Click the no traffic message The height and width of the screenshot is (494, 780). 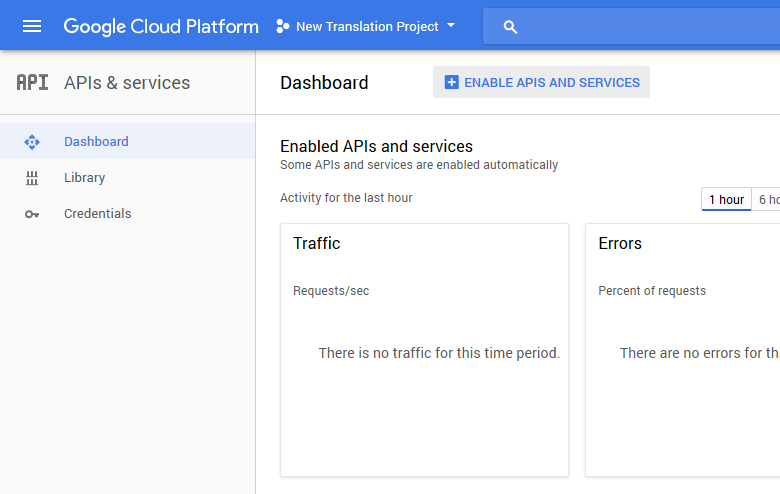(439, 353)
